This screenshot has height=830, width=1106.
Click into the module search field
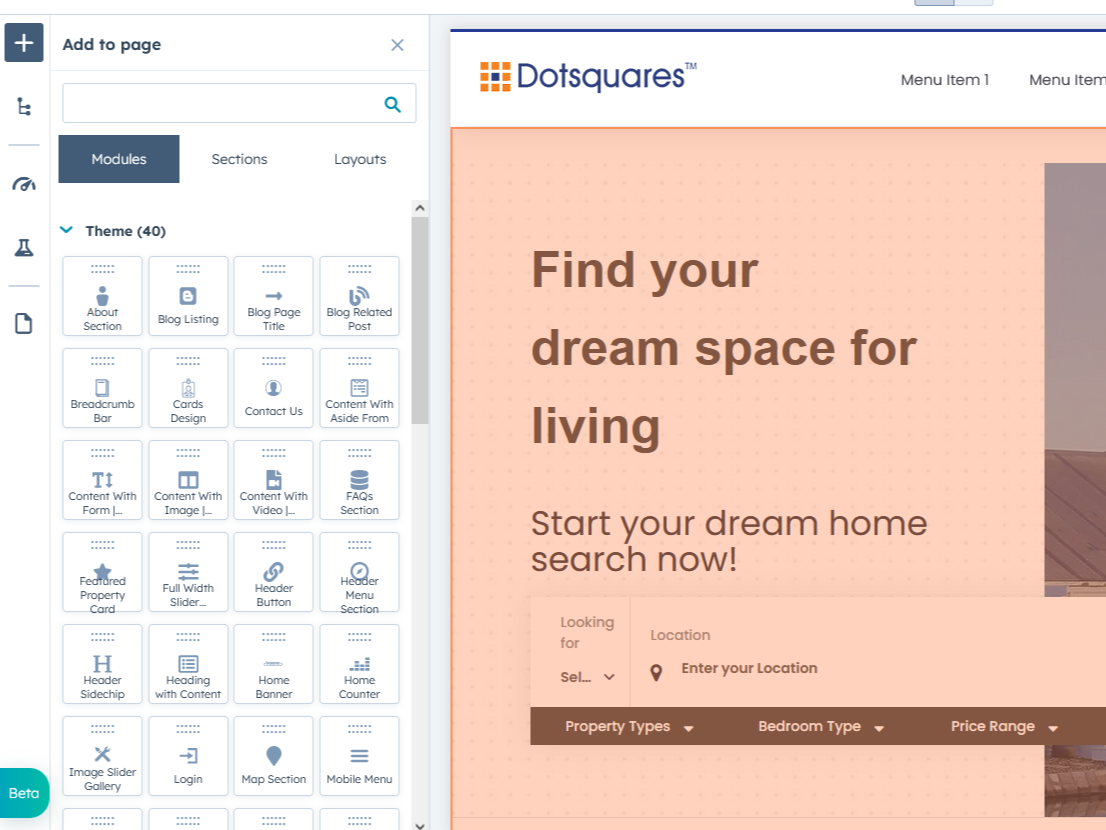click(x=239, y=103)
